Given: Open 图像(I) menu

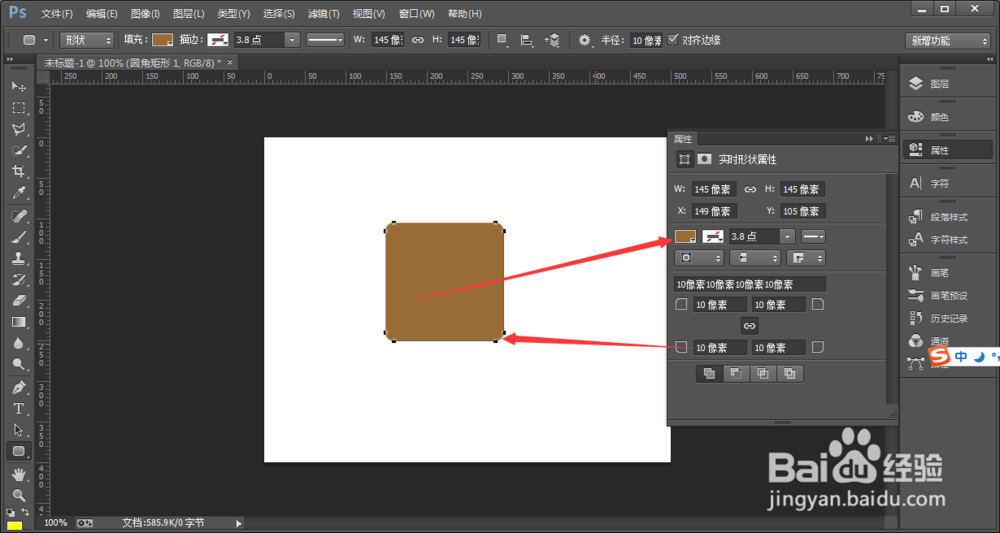Looking at the screenshot, I should pyautogui.click(x=145, y=13).
